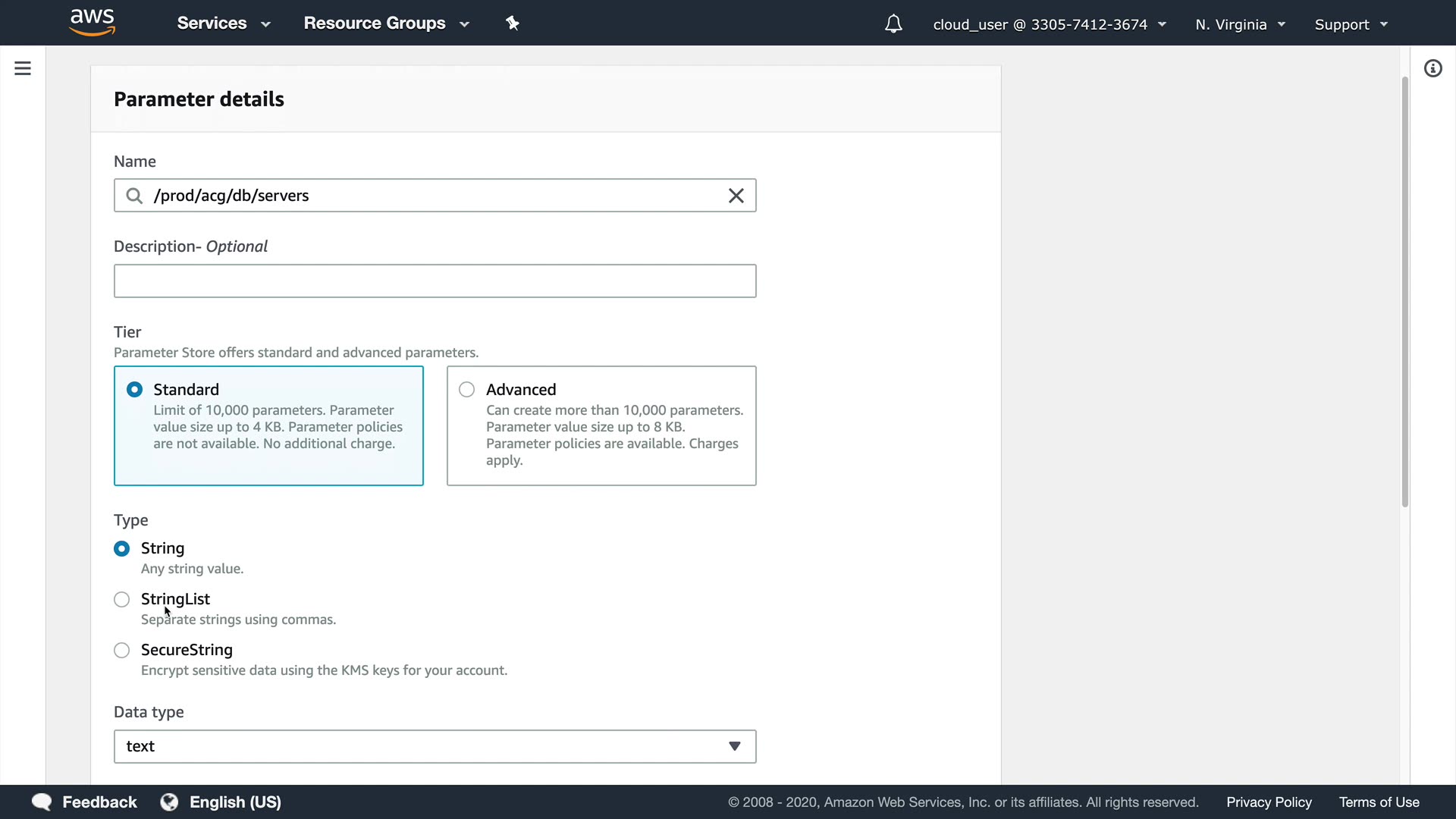Open the info panel icon
Viewport: 1456px width, 819px height.
[x=1432, y=69]
